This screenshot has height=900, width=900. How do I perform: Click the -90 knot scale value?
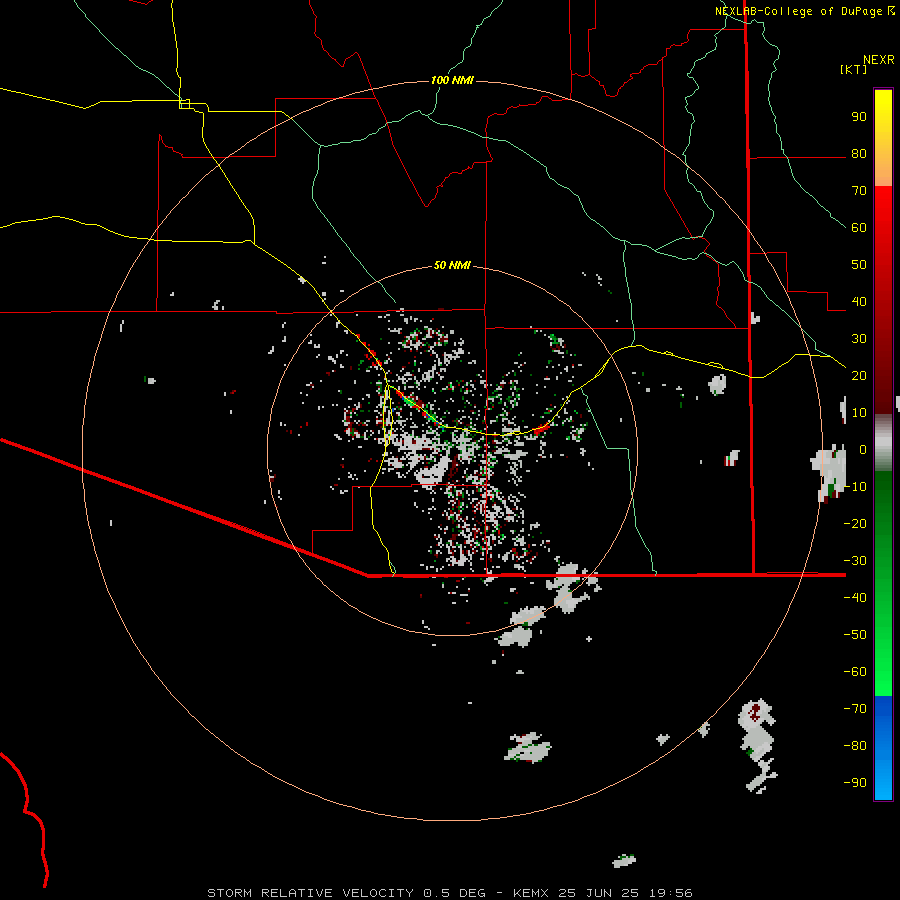pos(855,782)
